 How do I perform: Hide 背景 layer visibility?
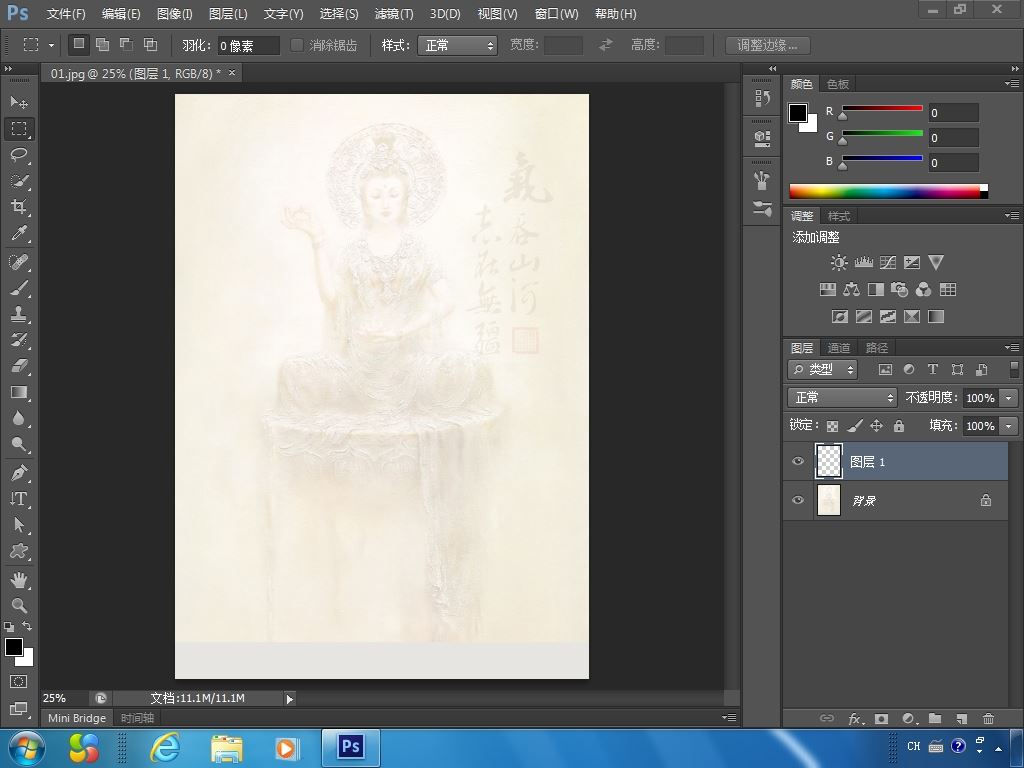click(x=797, y=500)
